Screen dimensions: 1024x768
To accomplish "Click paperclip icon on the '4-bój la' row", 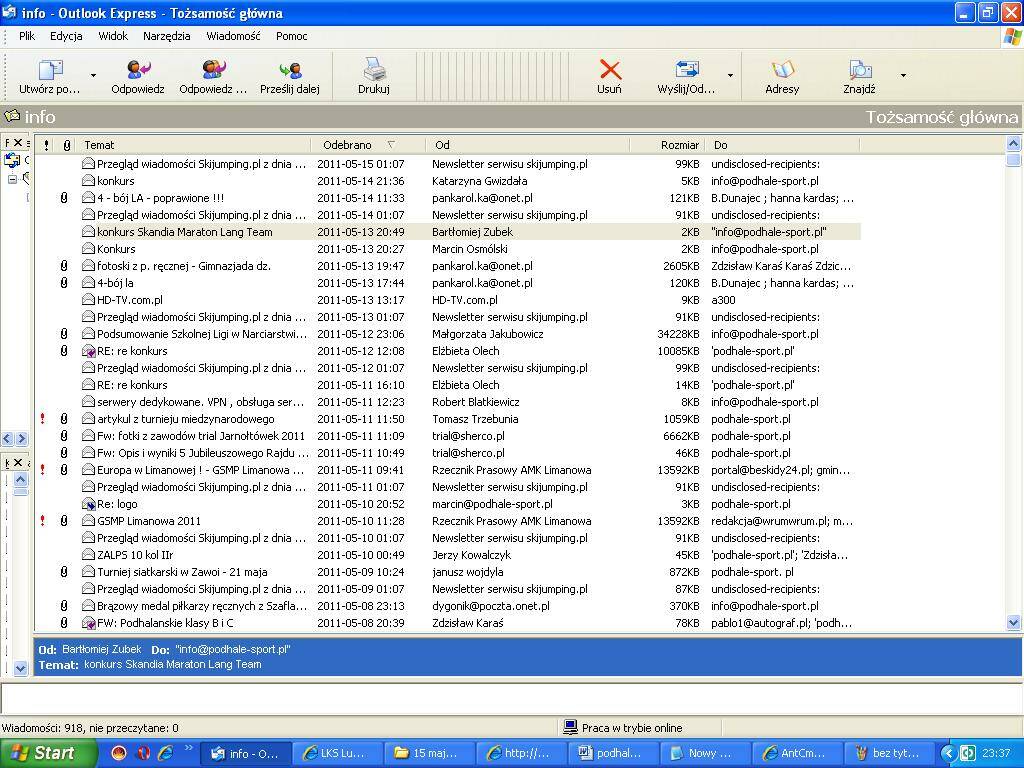I will pos(64,283).
